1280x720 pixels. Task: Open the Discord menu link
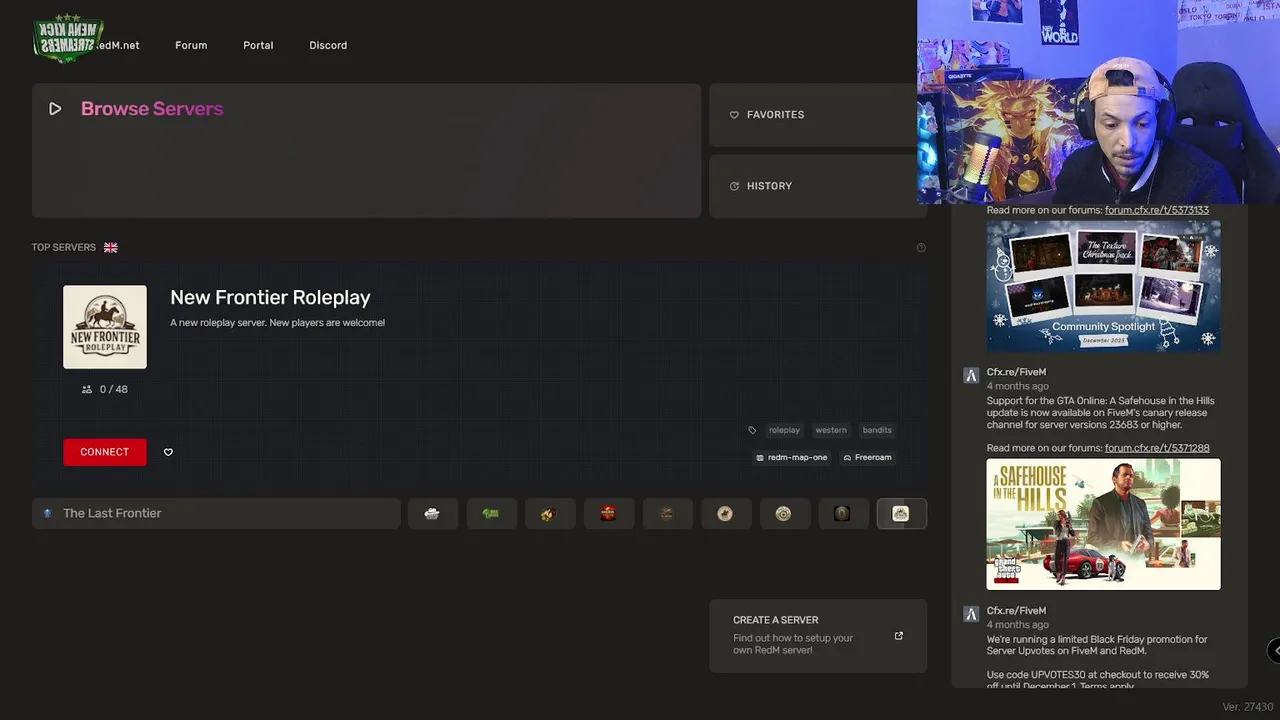point(328,45)
